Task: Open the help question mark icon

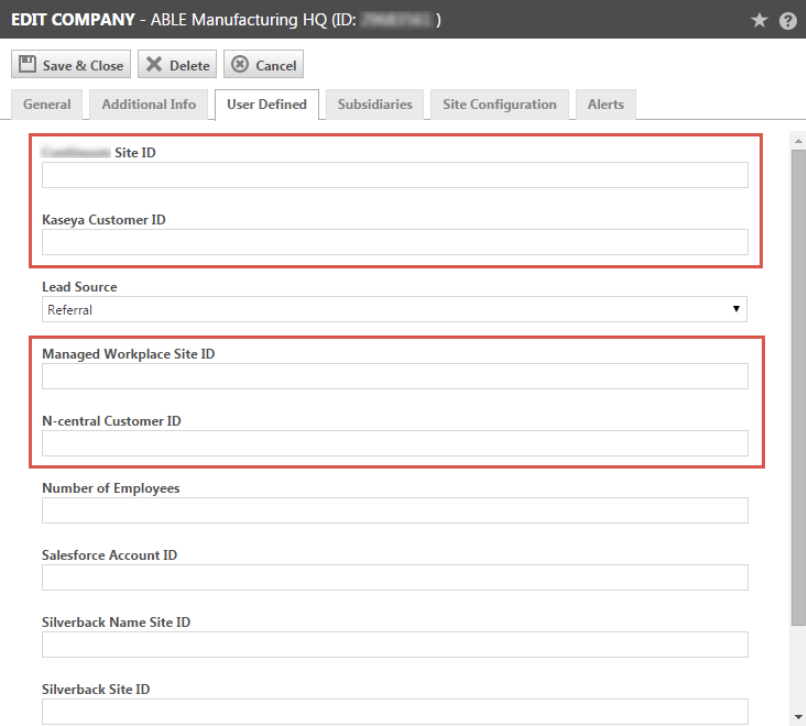Action: point(787,20)
